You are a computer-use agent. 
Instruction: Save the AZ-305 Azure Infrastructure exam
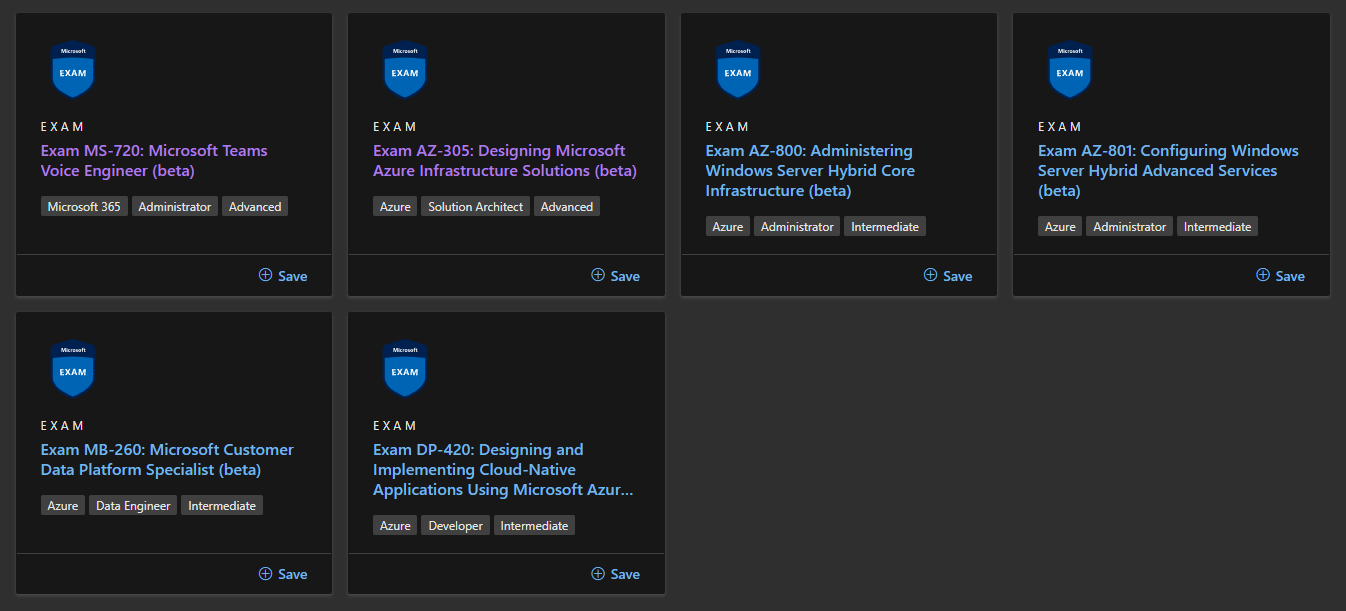tap(615, 276)
